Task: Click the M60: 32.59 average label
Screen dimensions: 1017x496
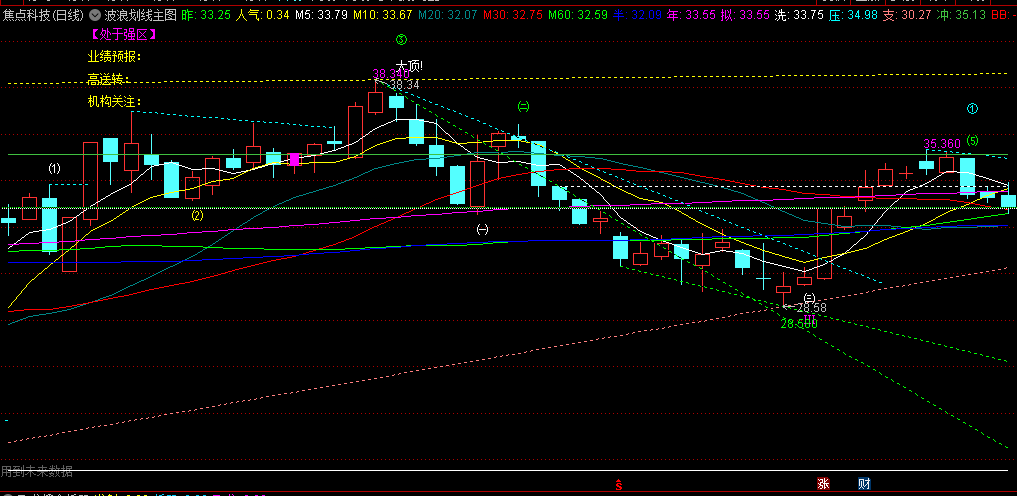Action: 578,14
